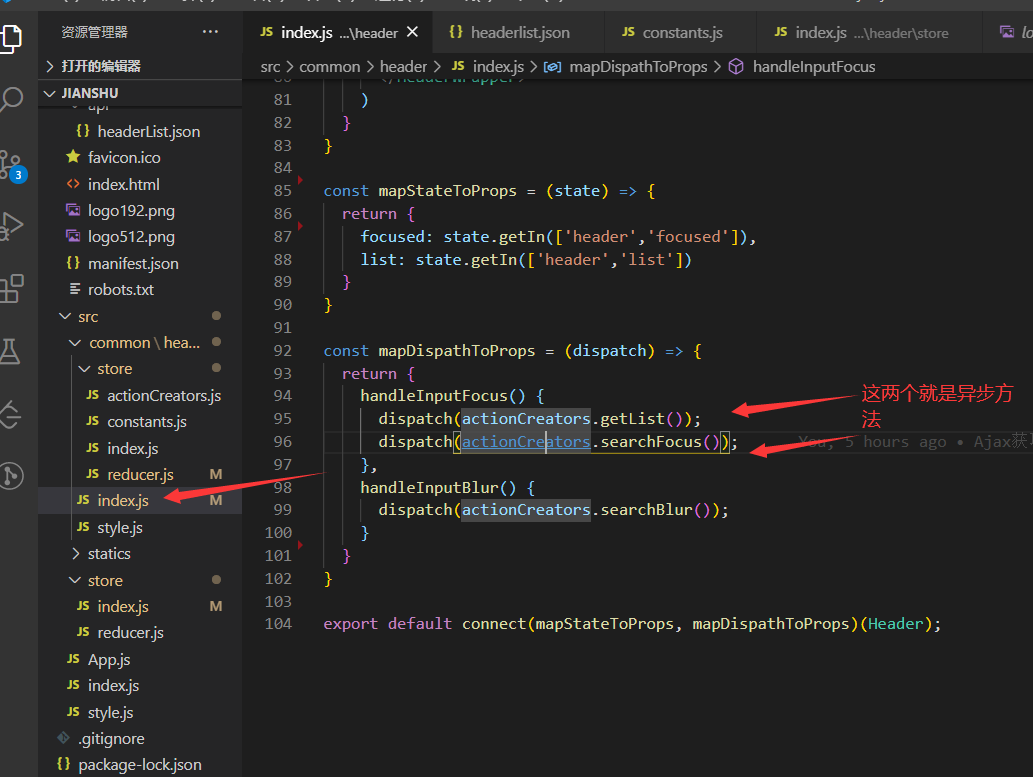Image resolution: width=1033 pixels, height=777 pixels.
Task: Collapse the JIANSHU project section
Action: point(140,93)
